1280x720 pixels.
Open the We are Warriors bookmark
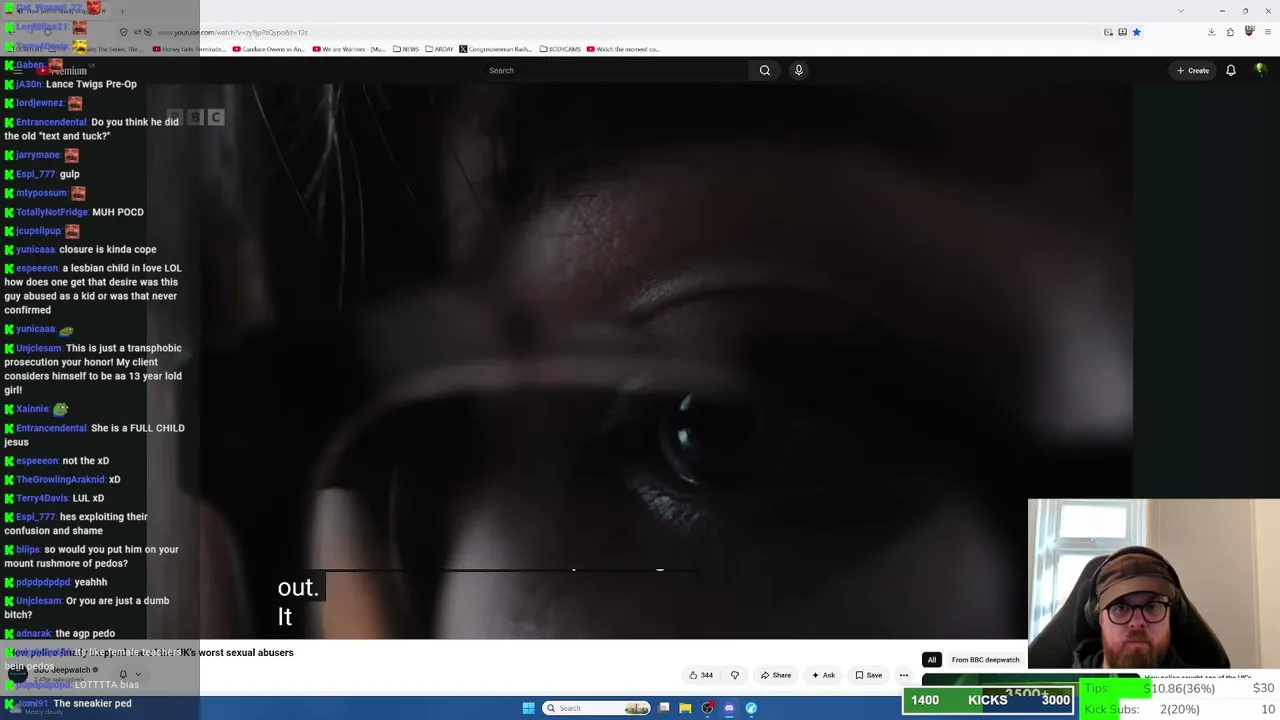tap(349, 49)
